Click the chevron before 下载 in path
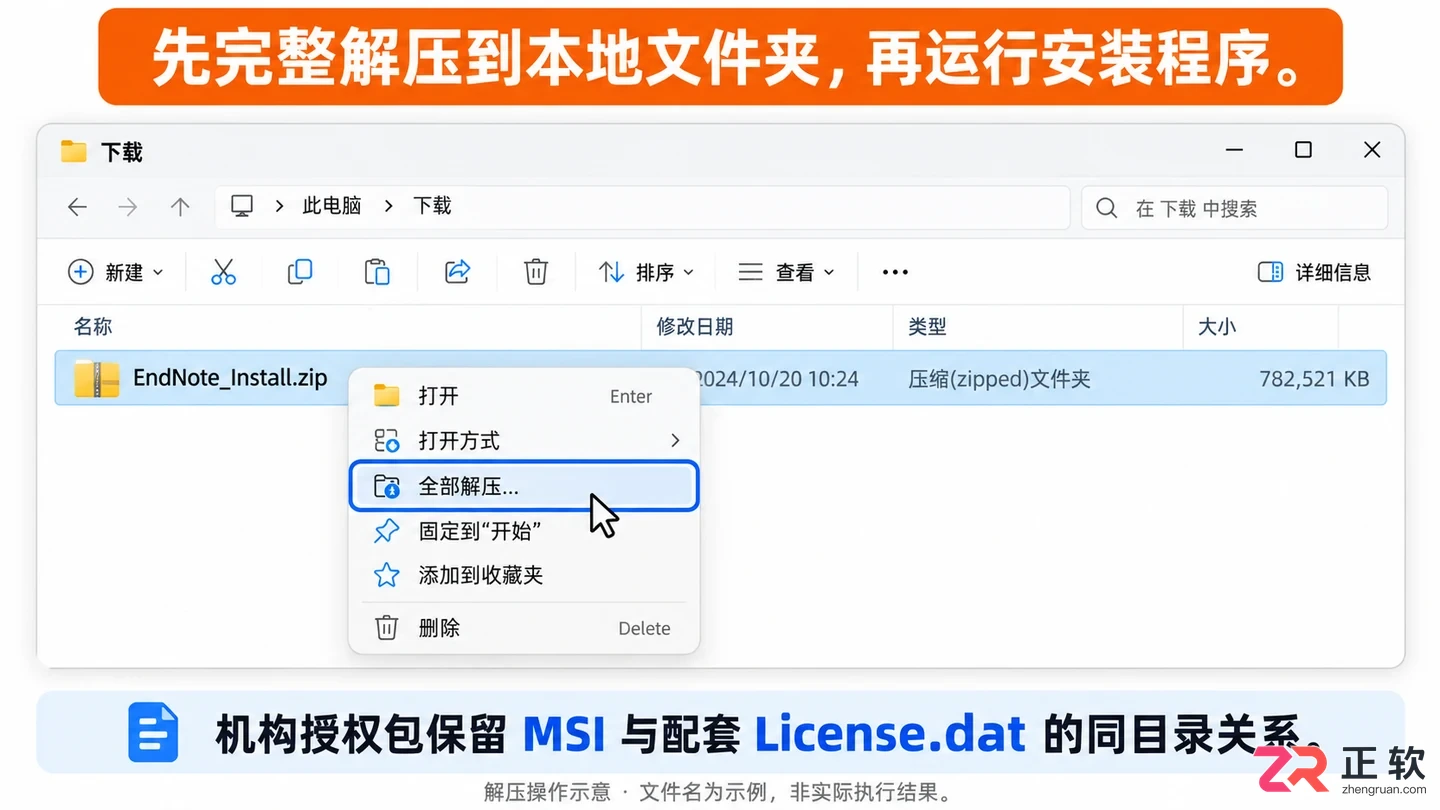1440x810 pixels. (x=389, y=206)
